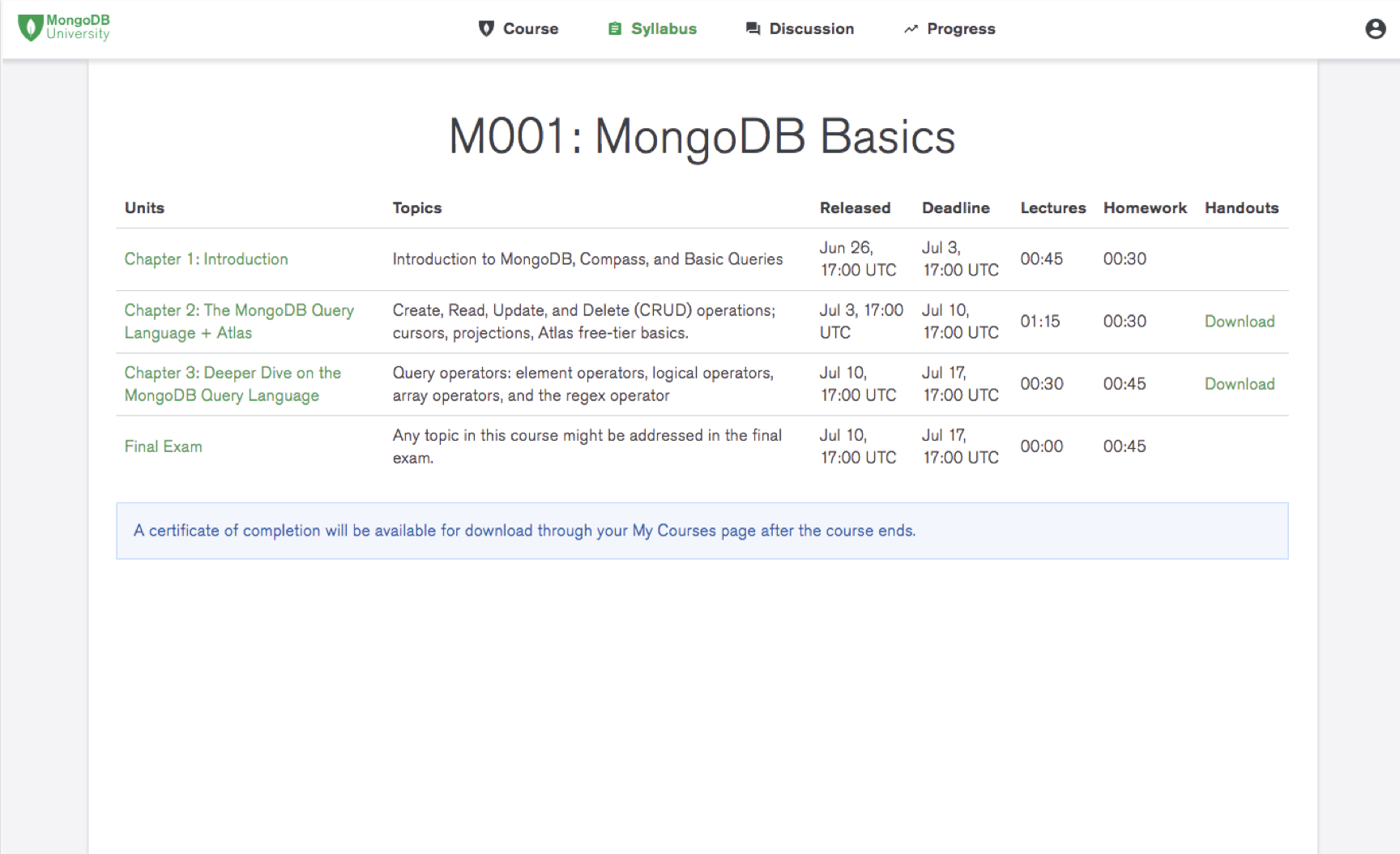Open the Discussion tab
Screen dimensions: 1400x854
click(x=800, y=29)
